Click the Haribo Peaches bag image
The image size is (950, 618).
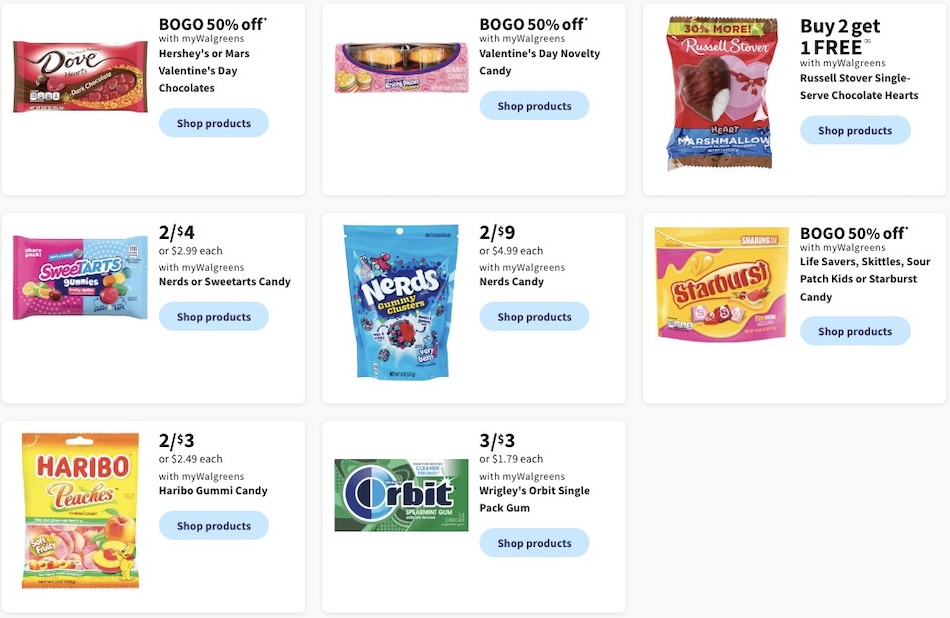point(79,510)
